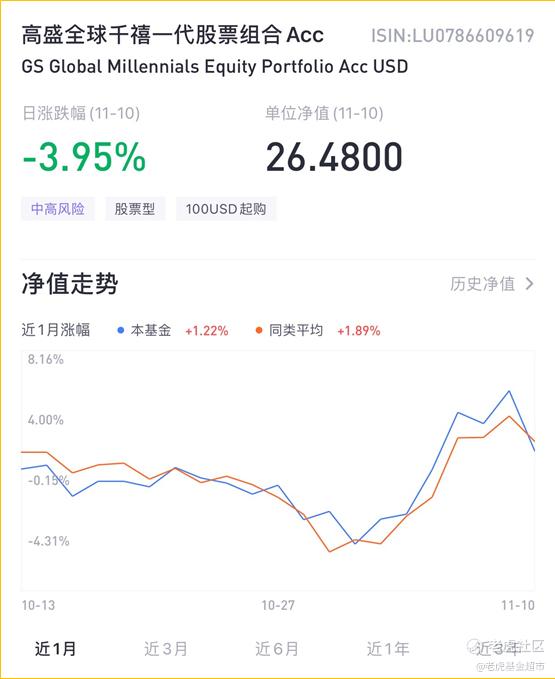Click the blue 本基金 legend dot
This screenshot has width=555, height=679.
pyautogui.click(x=121, y=330)
